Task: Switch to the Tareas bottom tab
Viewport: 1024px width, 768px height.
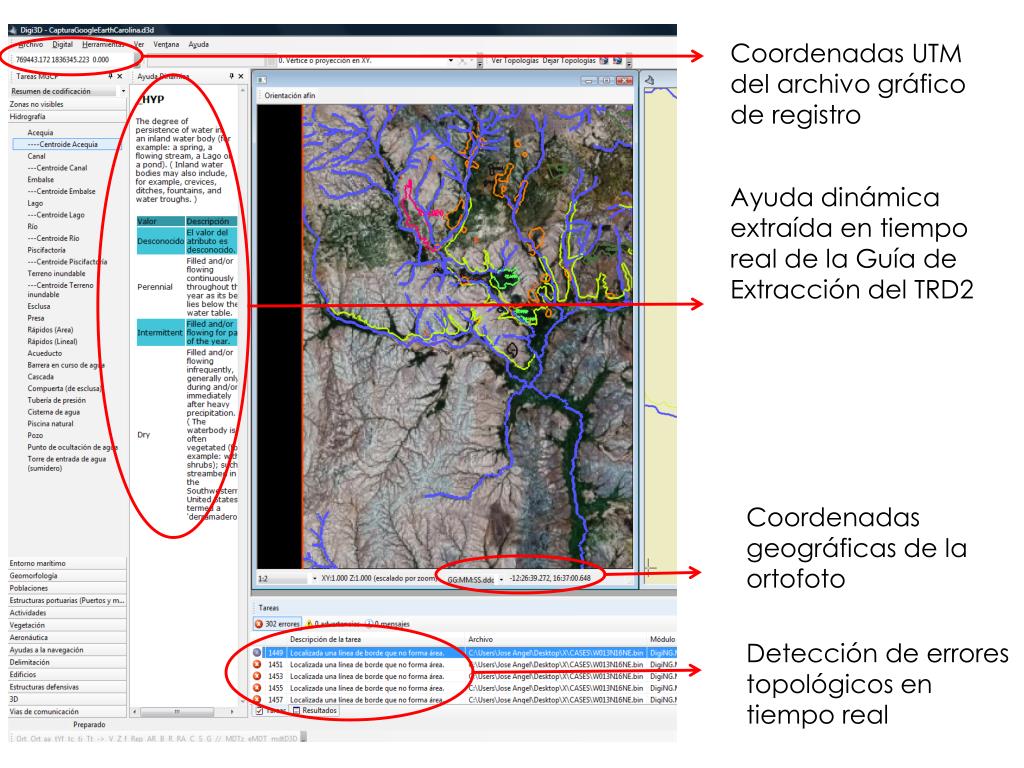Action: coord(271,711)
